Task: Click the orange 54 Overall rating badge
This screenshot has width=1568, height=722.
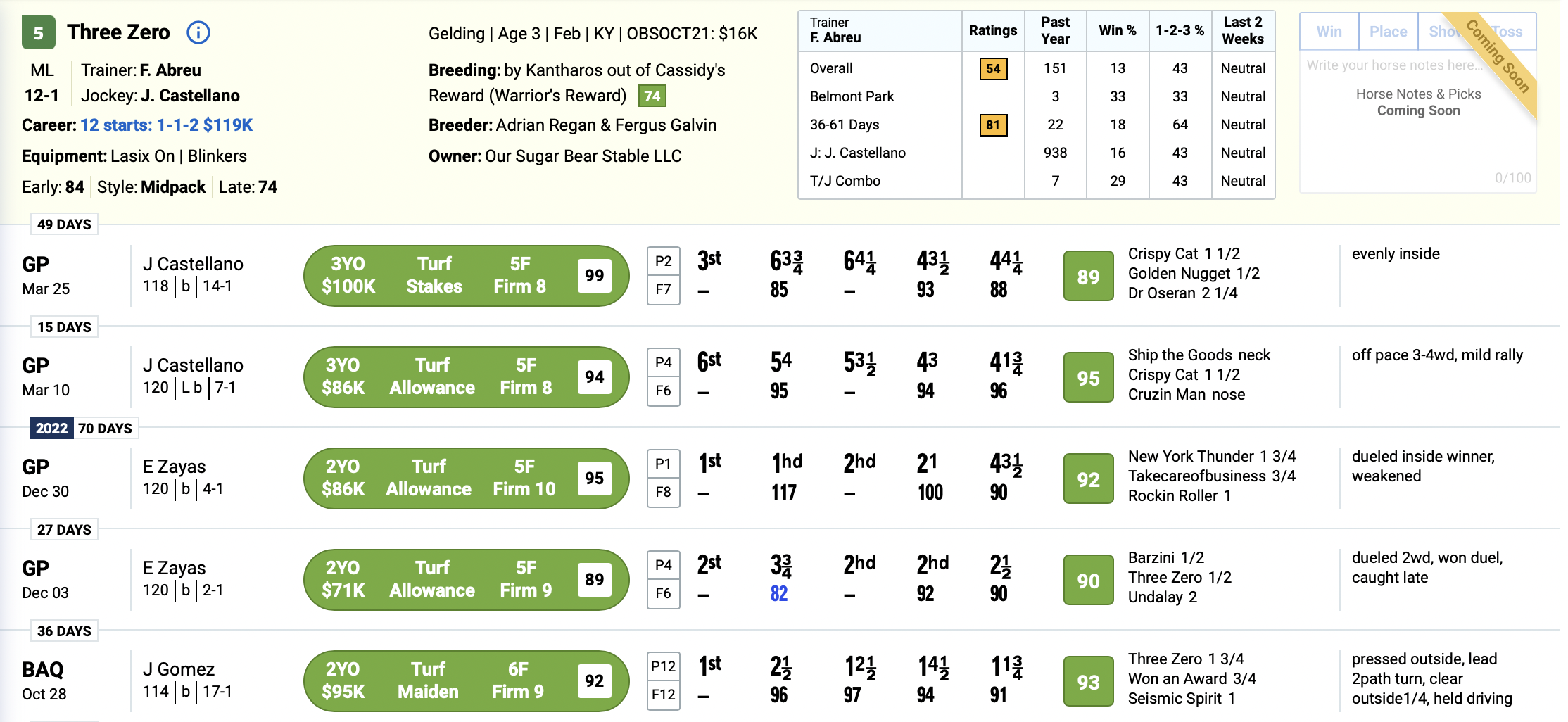Action: [x=993, y=68]
